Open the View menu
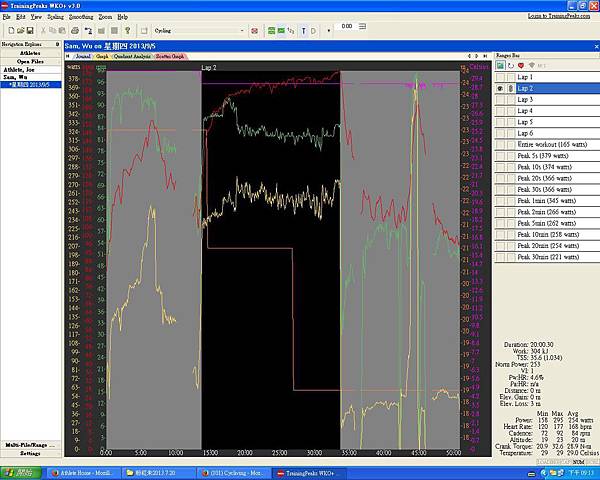600x480 pixels. click(36, 17)
